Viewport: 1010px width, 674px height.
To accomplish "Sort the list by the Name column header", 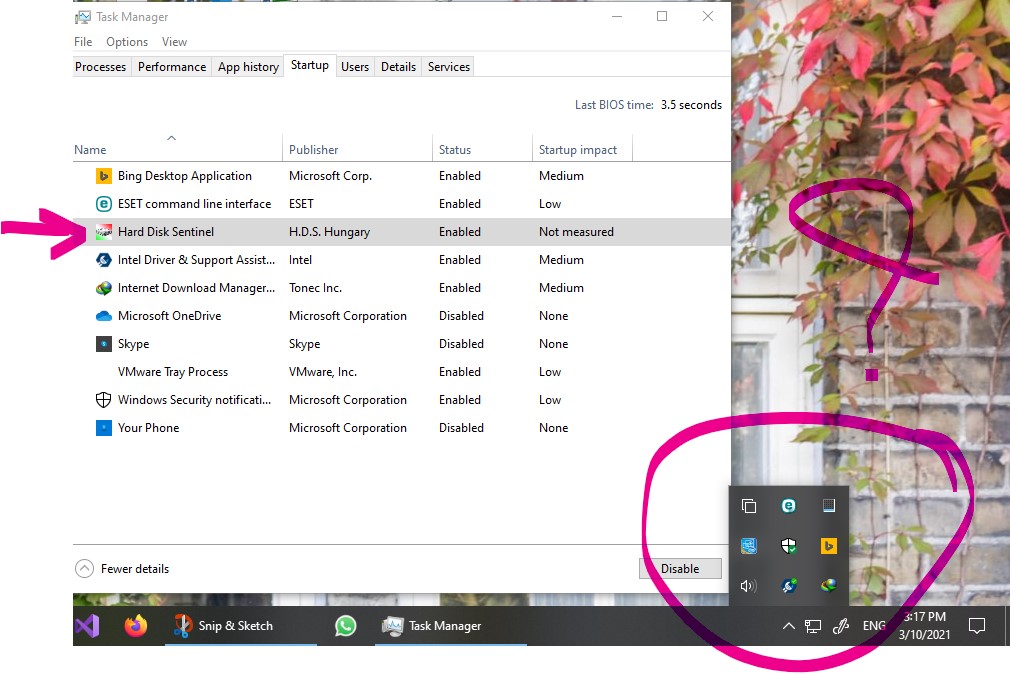I will click(90, 150).
